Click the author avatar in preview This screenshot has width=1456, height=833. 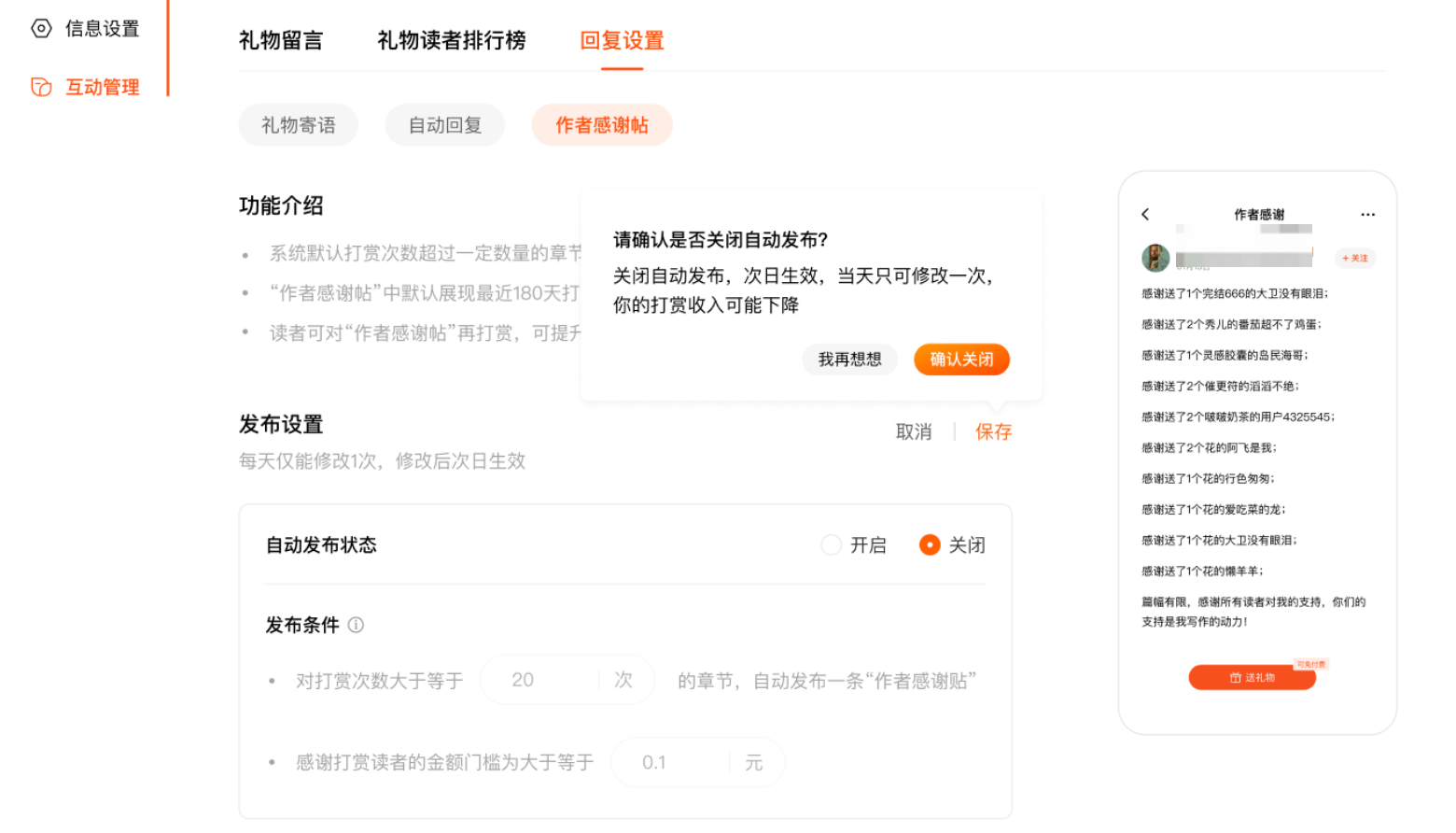[x=1155, y=258]
